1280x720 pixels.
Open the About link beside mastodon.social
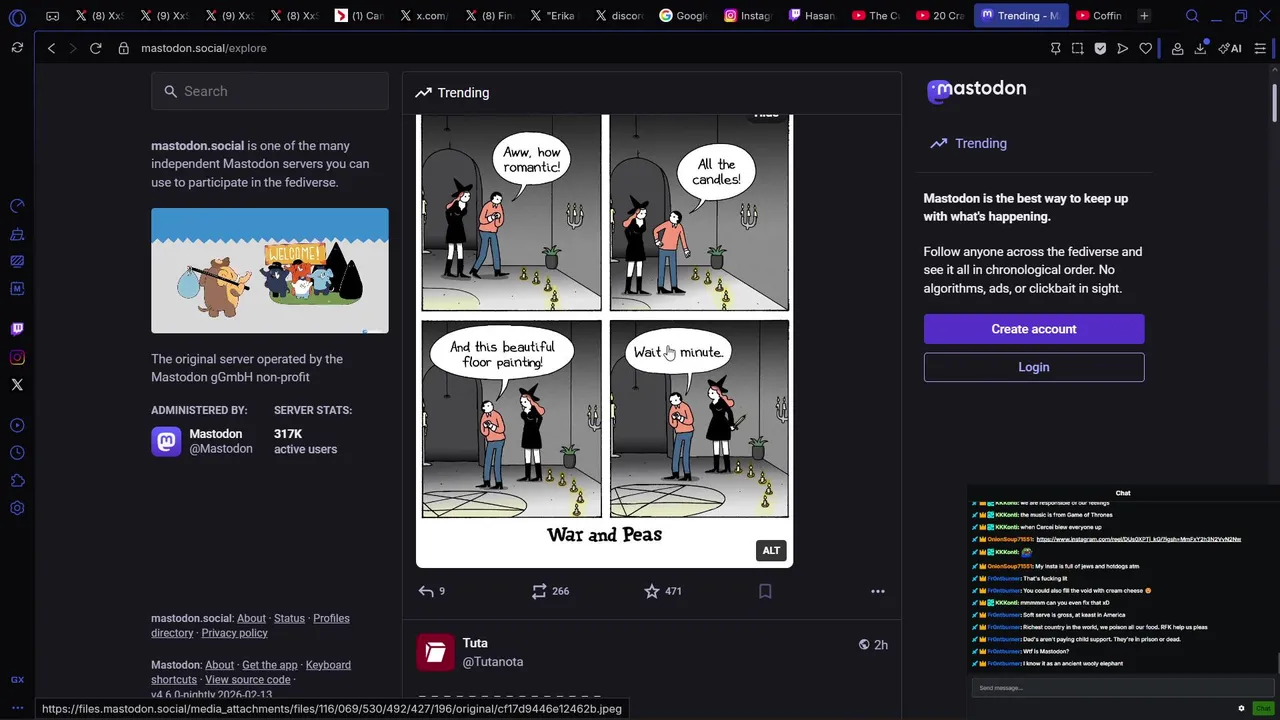click(x=251, y=618)
